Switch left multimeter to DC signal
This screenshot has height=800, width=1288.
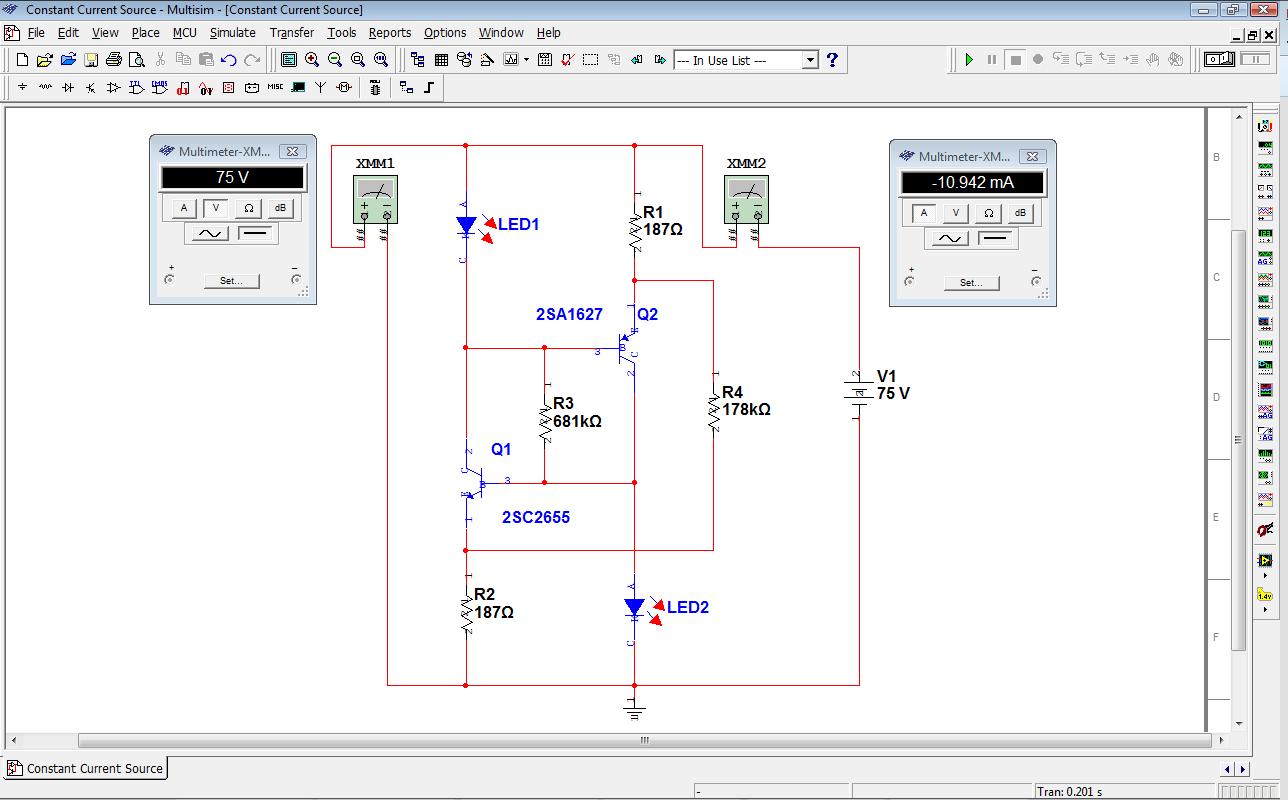pos(256,233)
